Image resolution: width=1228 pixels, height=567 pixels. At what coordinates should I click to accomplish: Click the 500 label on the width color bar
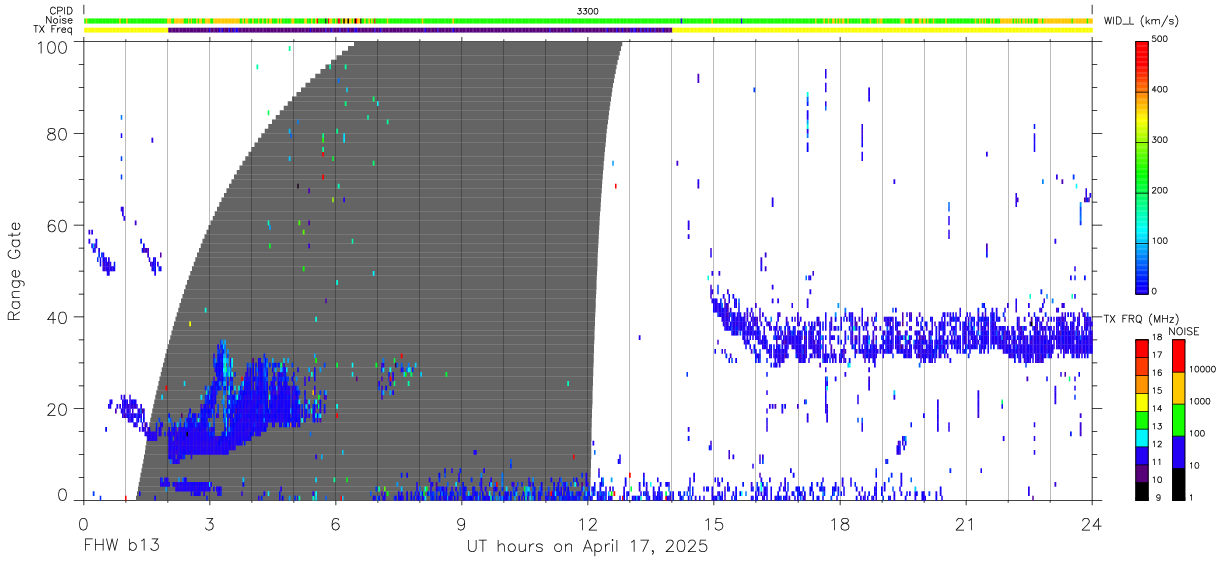tap(1159, 39)
